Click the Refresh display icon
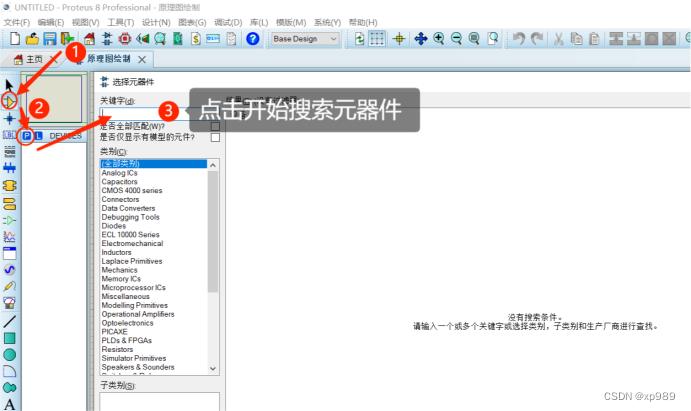The width and height of the screenshot is (691, 411). point(359,39)
